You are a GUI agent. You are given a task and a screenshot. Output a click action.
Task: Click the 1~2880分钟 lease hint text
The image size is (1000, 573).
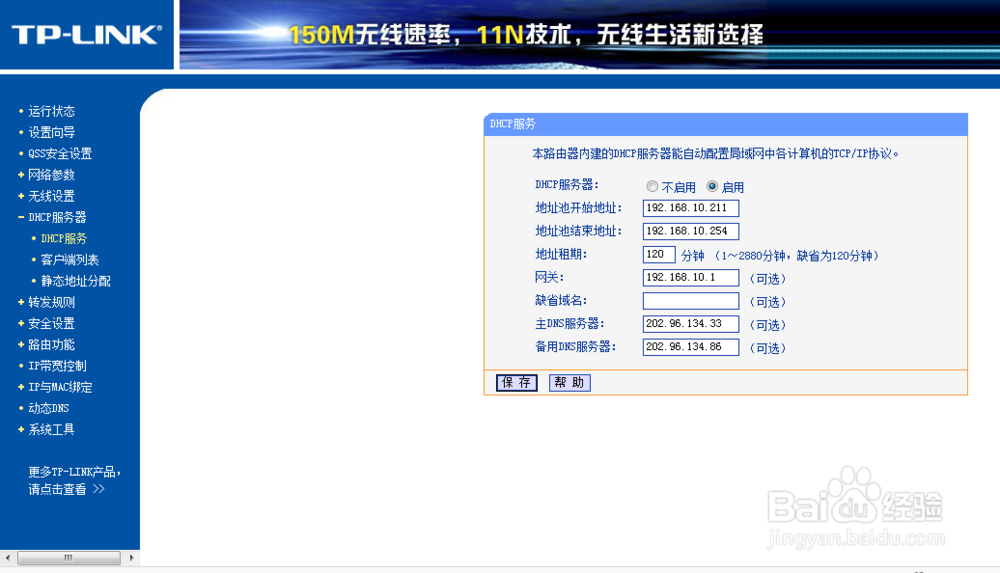click(x=797, y=256)
